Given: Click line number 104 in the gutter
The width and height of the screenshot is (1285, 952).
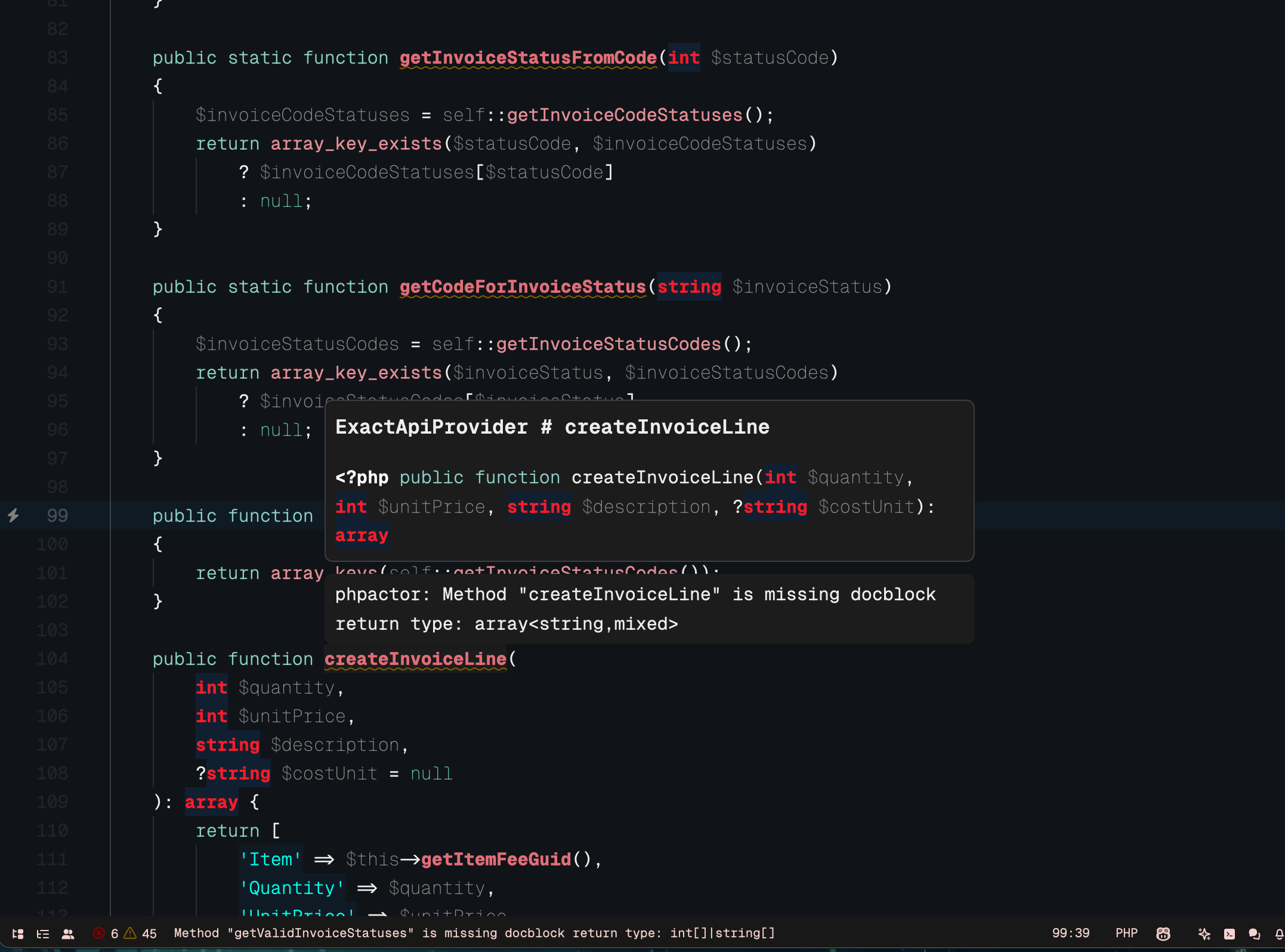Looking at the screenshot, I should [x=52, y=659].
